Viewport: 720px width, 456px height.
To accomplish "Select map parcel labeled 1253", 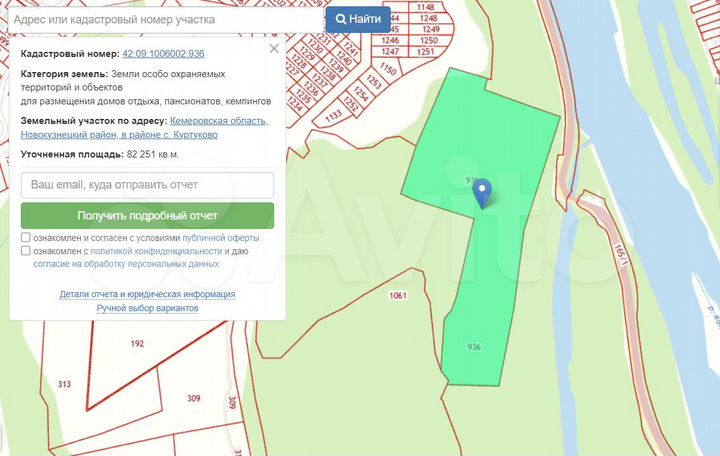I will click(374, 82).
